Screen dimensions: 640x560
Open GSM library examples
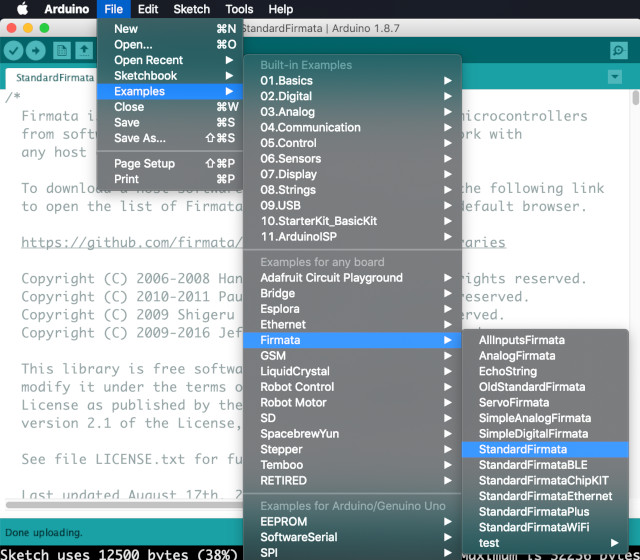352,356
